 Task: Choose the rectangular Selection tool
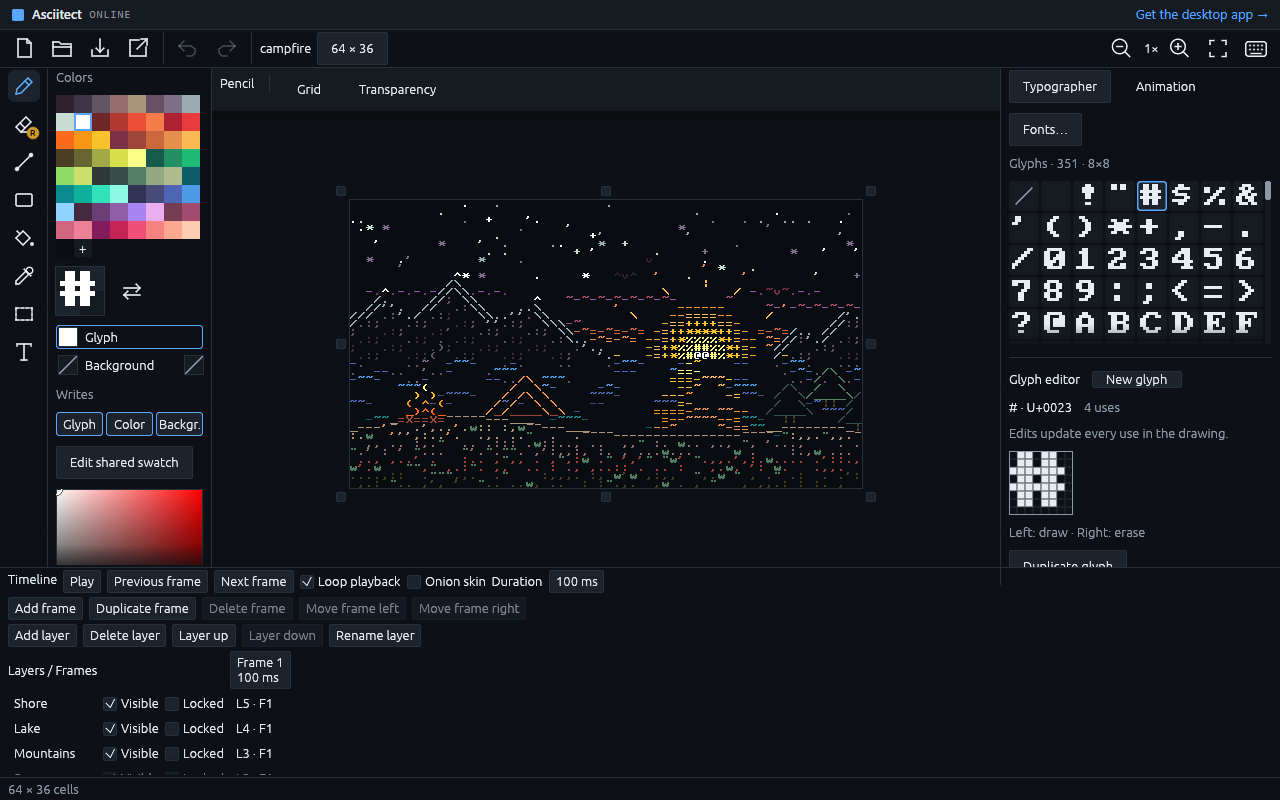(24, 314)
